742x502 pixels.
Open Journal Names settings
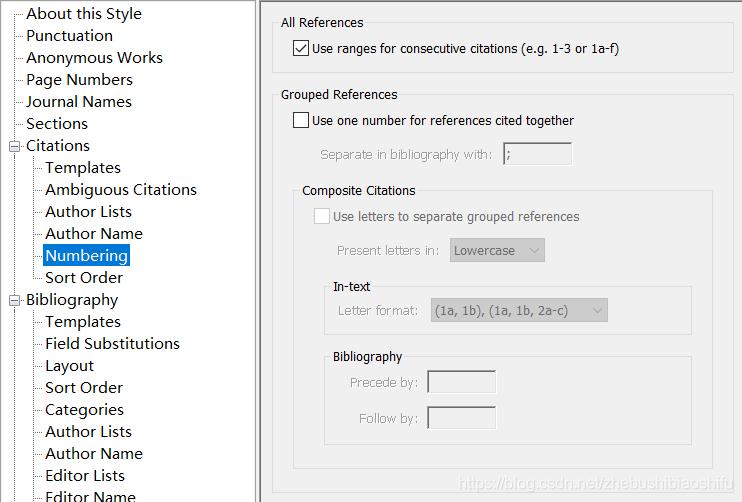[x=78, y=102]
